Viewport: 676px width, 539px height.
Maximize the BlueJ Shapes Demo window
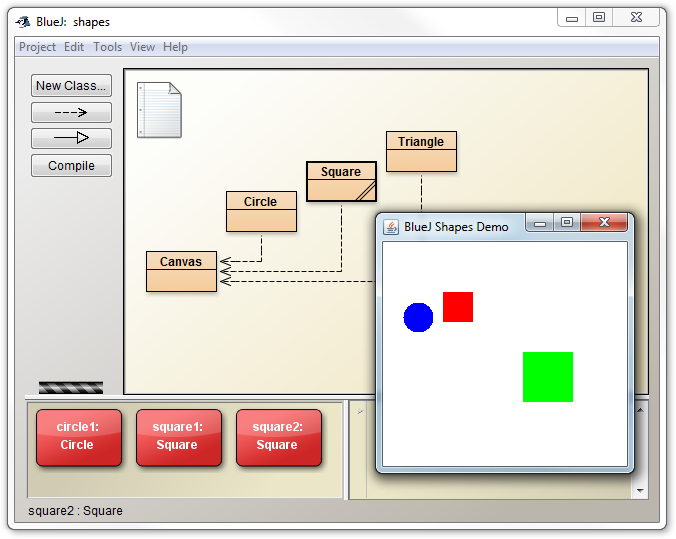point(566,222)
